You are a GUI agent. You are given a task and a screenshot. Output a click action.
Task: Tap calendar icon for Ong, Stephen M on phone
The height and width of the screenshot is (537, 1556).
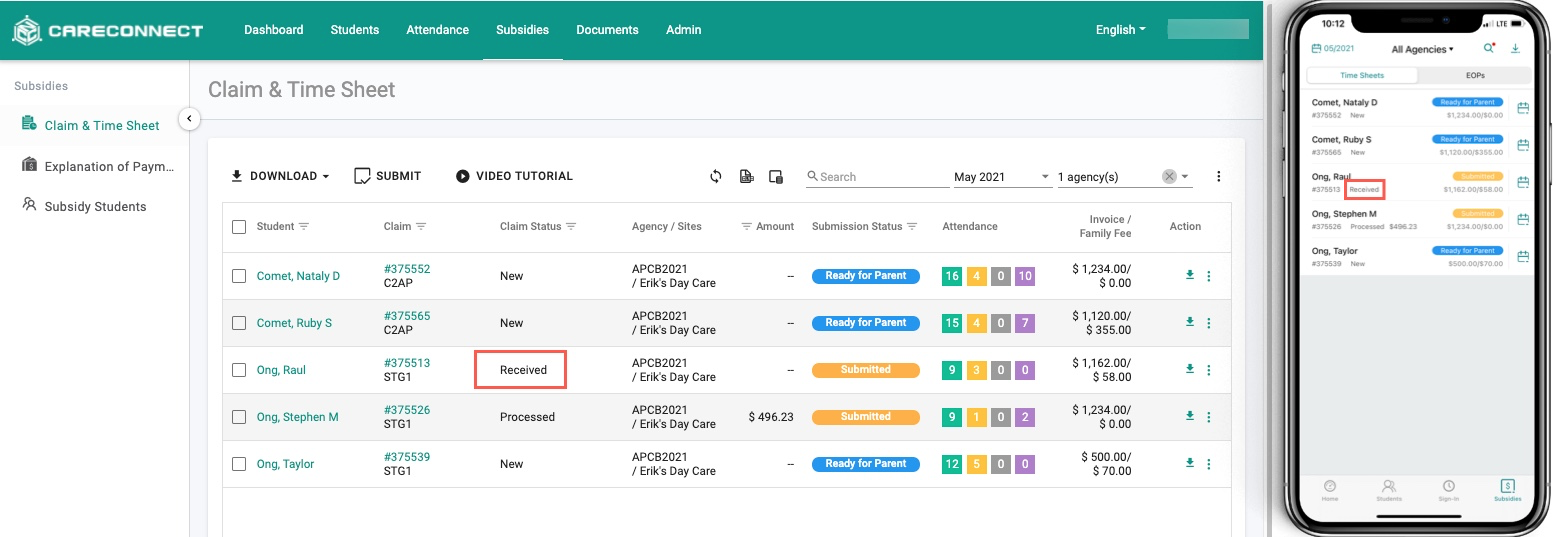(1523, 219)
